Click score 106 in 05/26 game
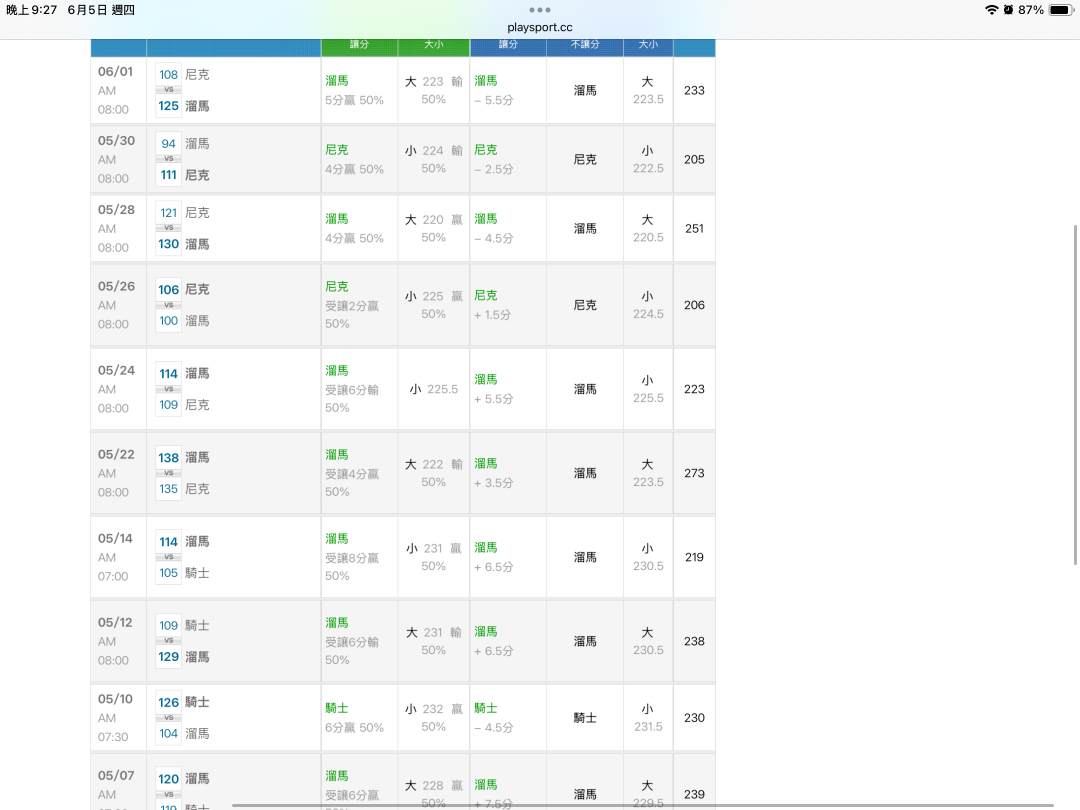The image size is (1080, 810). tap(168, 289)
